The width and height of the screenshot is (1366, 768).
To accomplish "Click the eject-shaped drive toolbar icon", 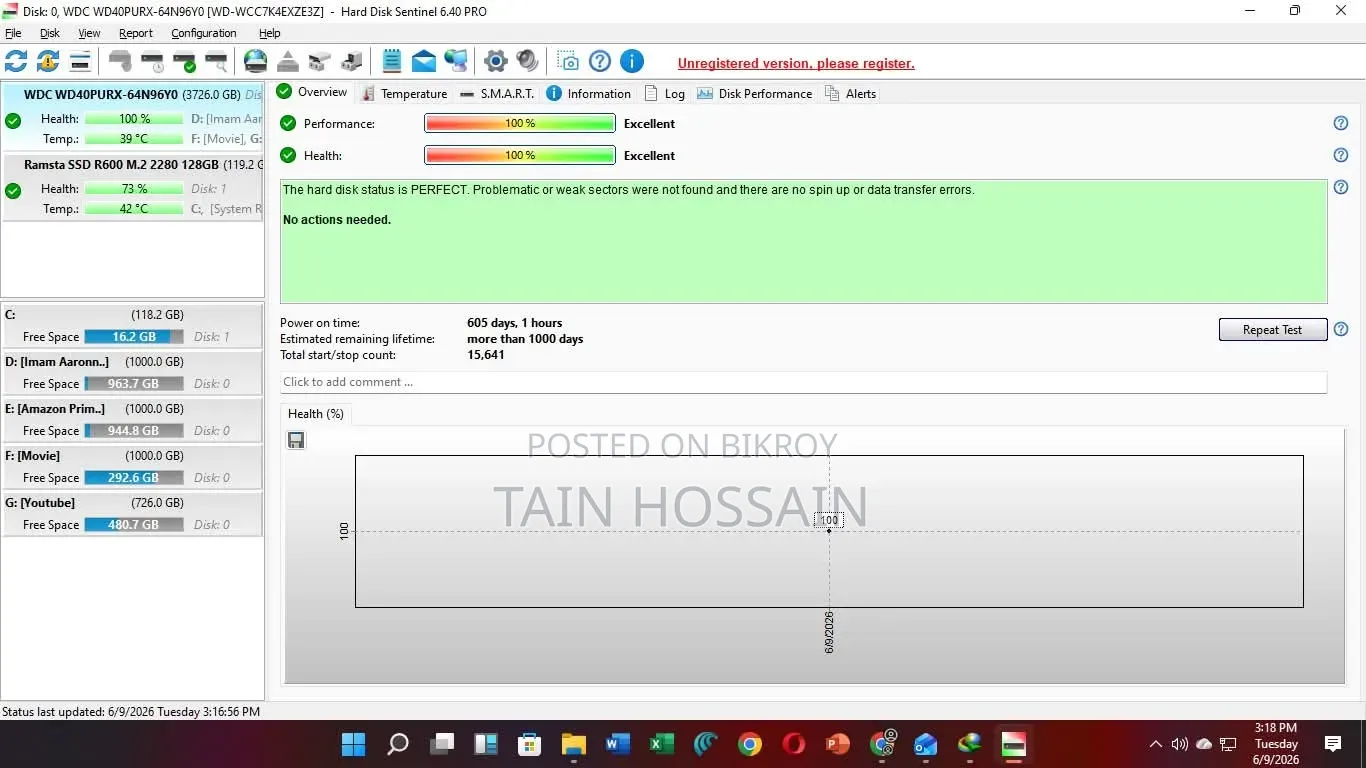I will 288,61.
